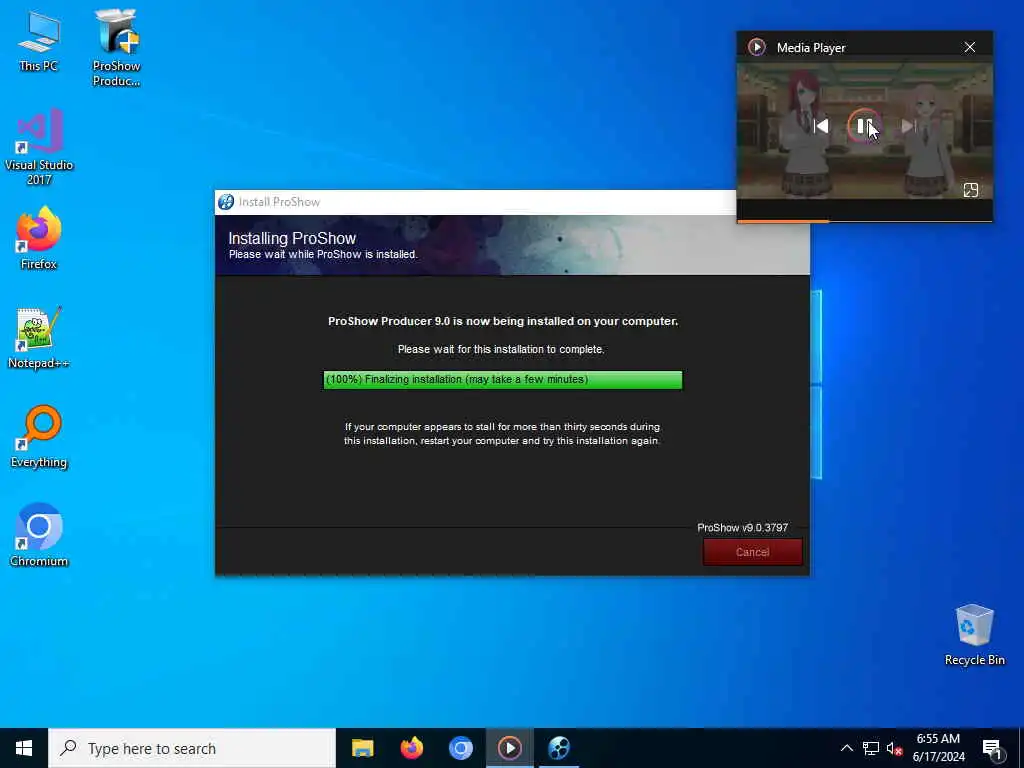Select the ProShow Producer installer desktop icon
1024x768 pixels.
pyautogui.click(x=116, y=47)
